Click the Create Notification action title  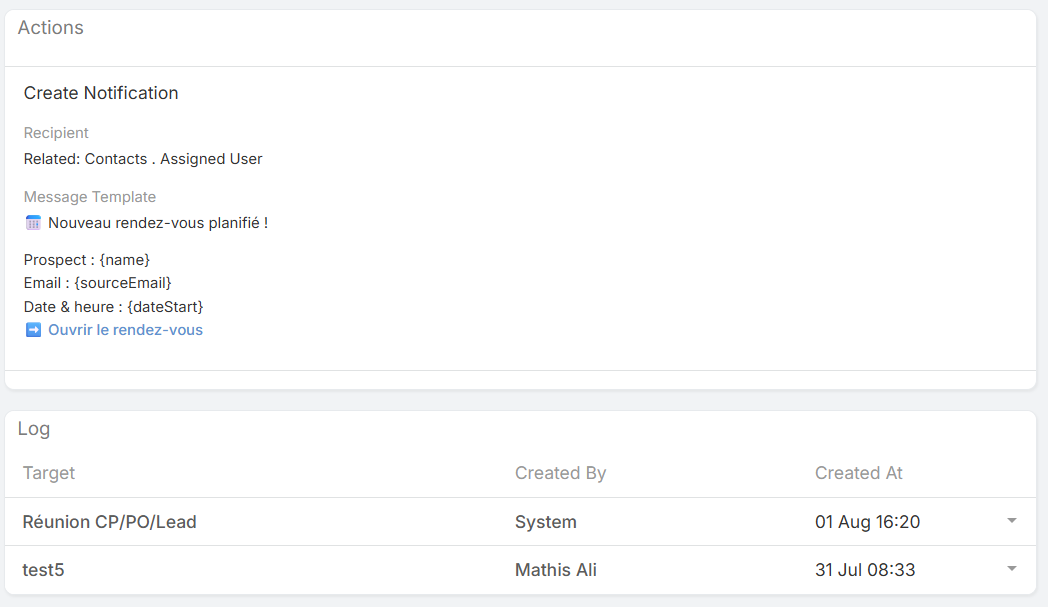(x=101, y=93)
